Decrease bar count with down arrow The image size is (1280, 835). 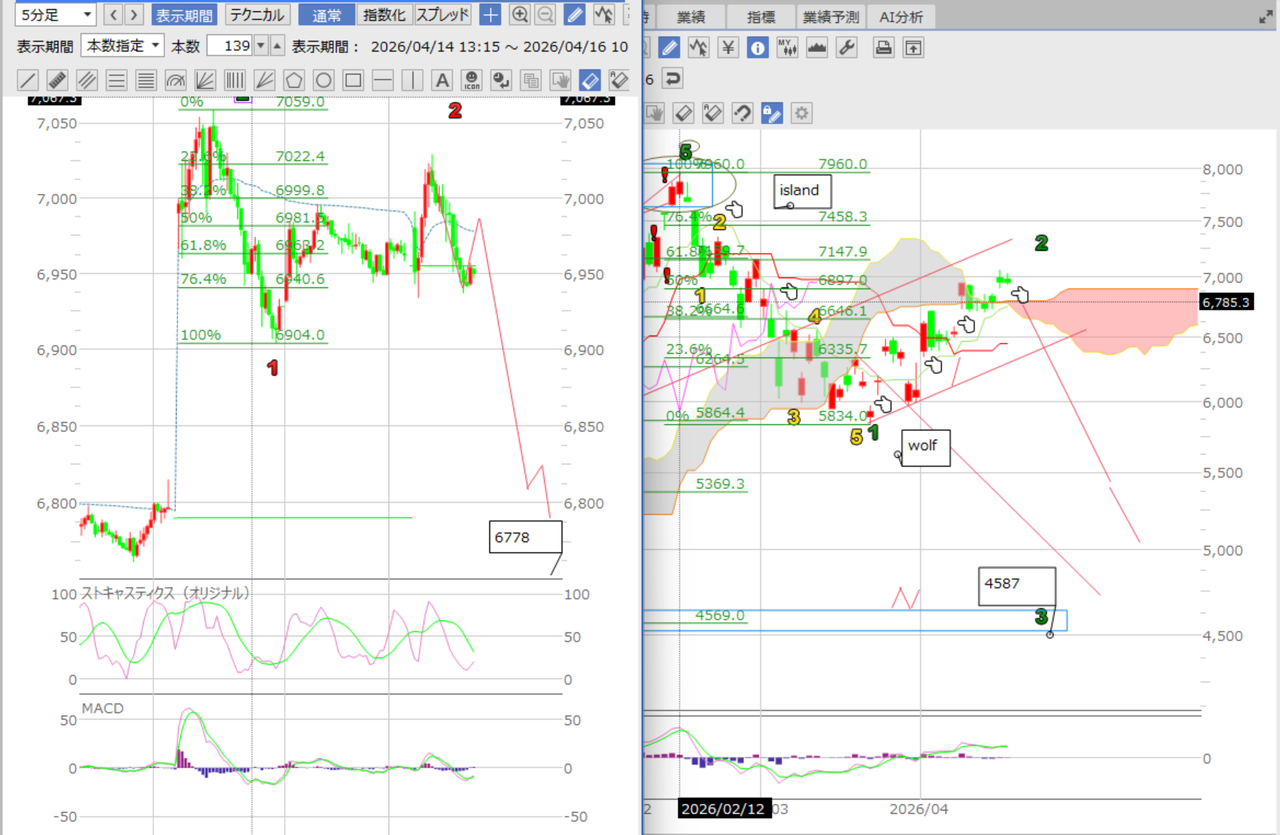click(x=261, y=46)
